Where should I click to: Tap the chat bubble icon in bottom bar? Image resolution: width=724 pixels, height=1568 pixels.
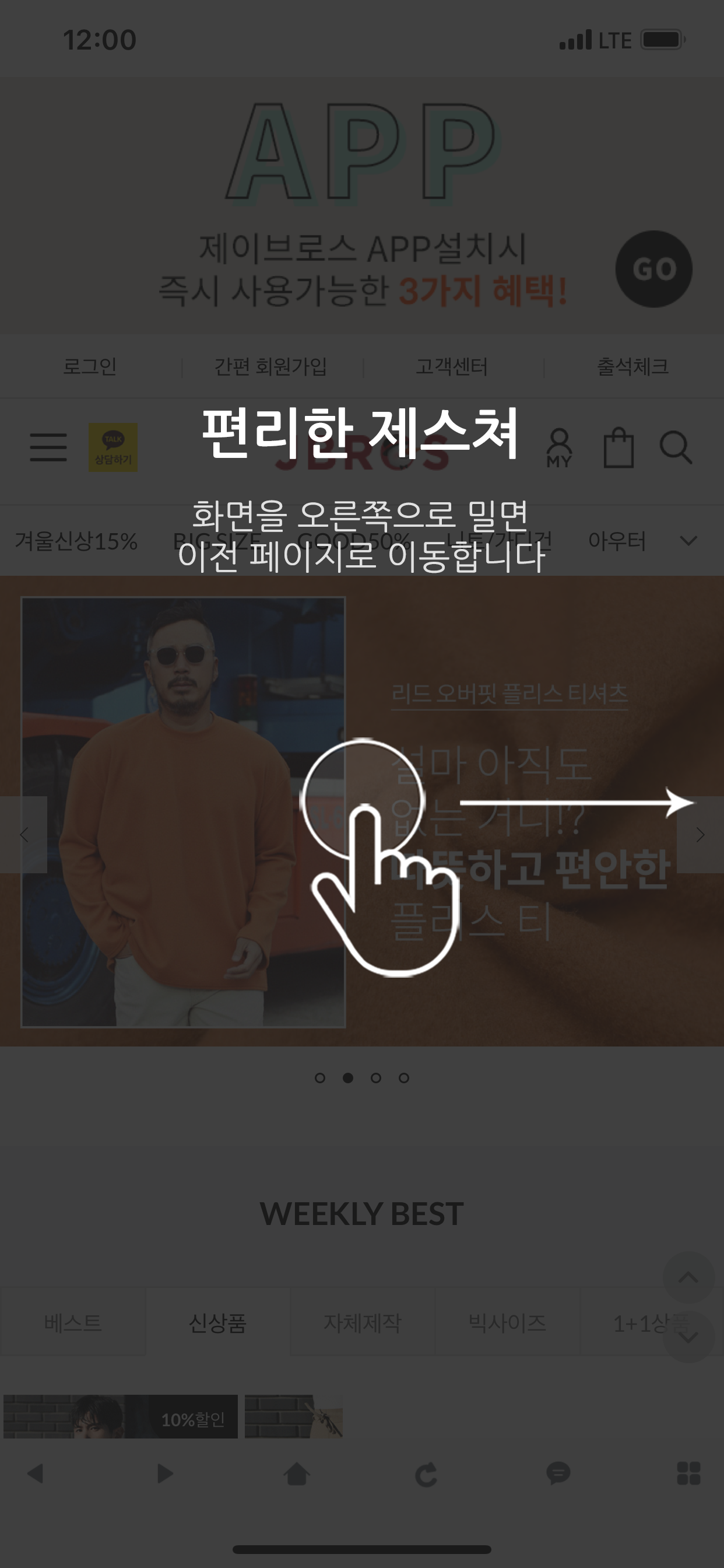pos(558,1473)
